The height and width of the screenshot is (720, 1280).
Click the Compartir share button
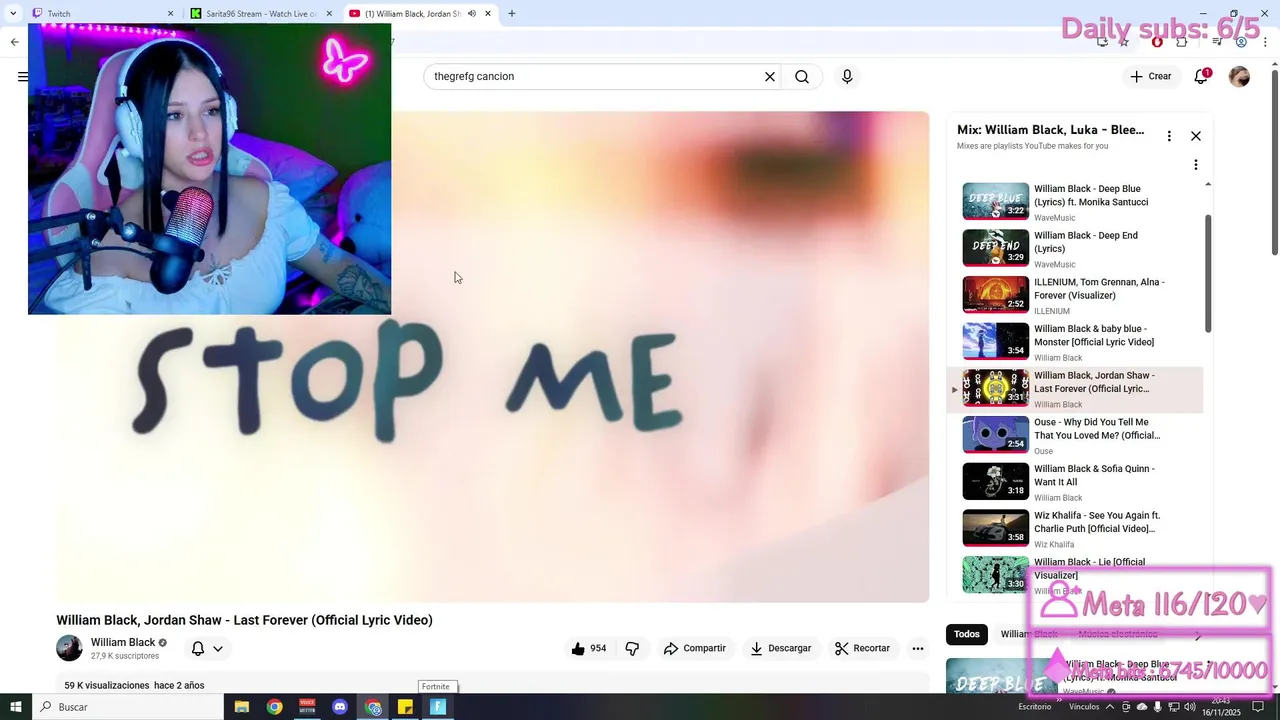click(x=695, y=648)
